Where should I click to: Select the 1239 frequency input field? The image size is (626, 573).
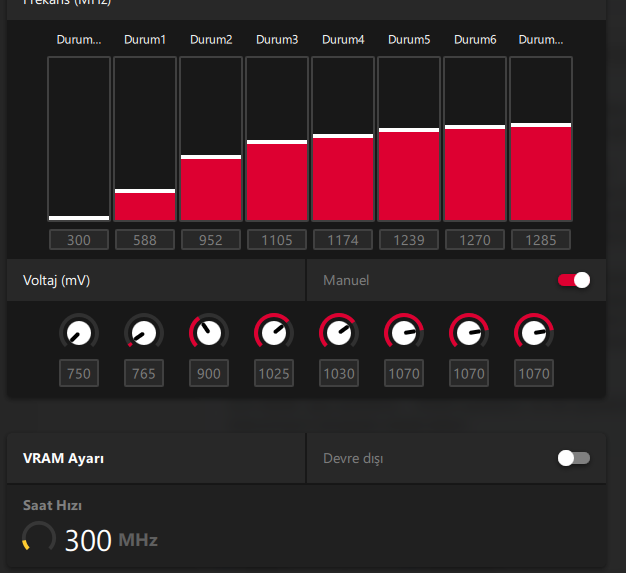pyautogui.click(x=409, y=240)
